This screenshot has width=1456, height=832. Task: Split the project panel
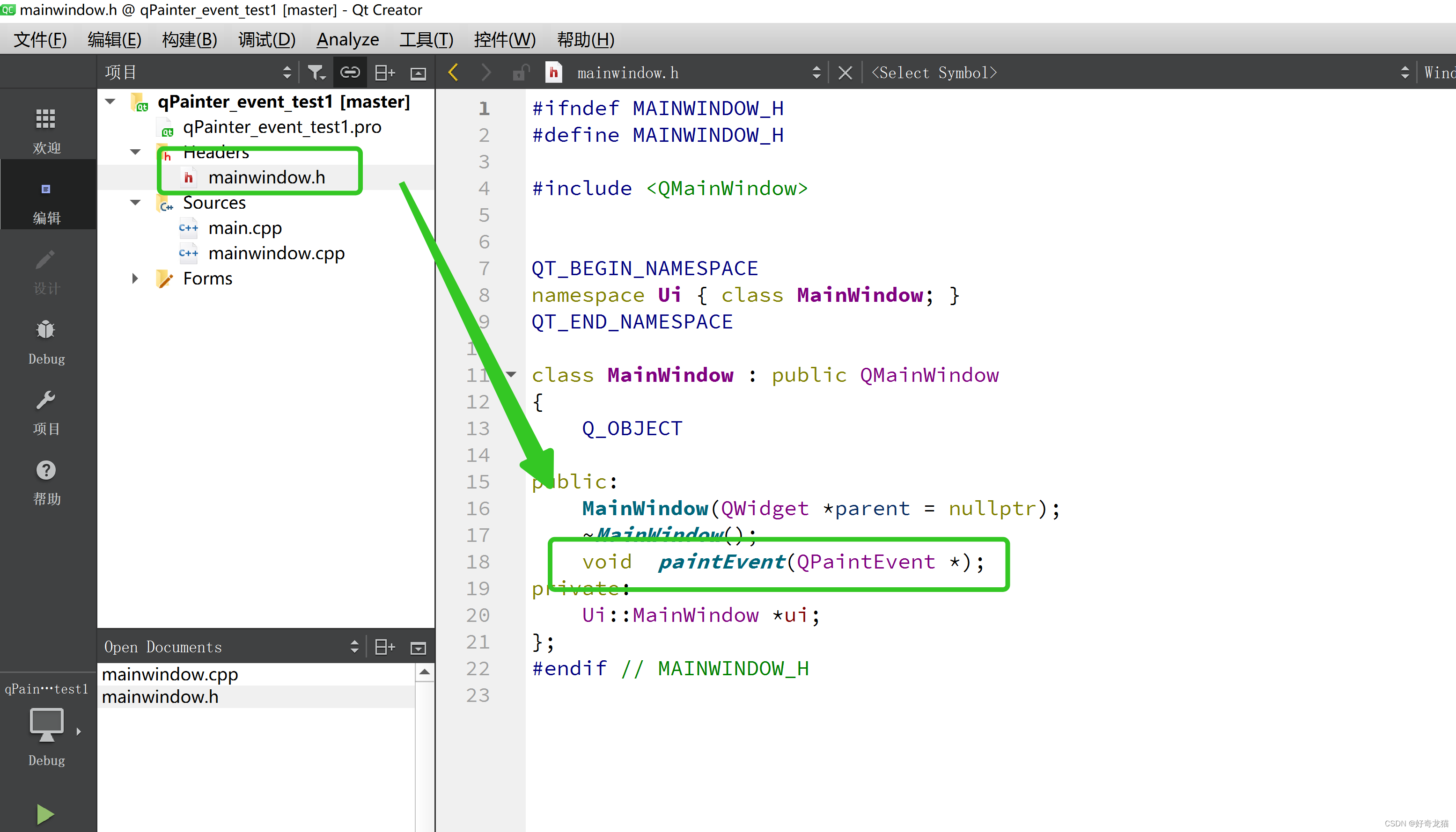point(384,73)
